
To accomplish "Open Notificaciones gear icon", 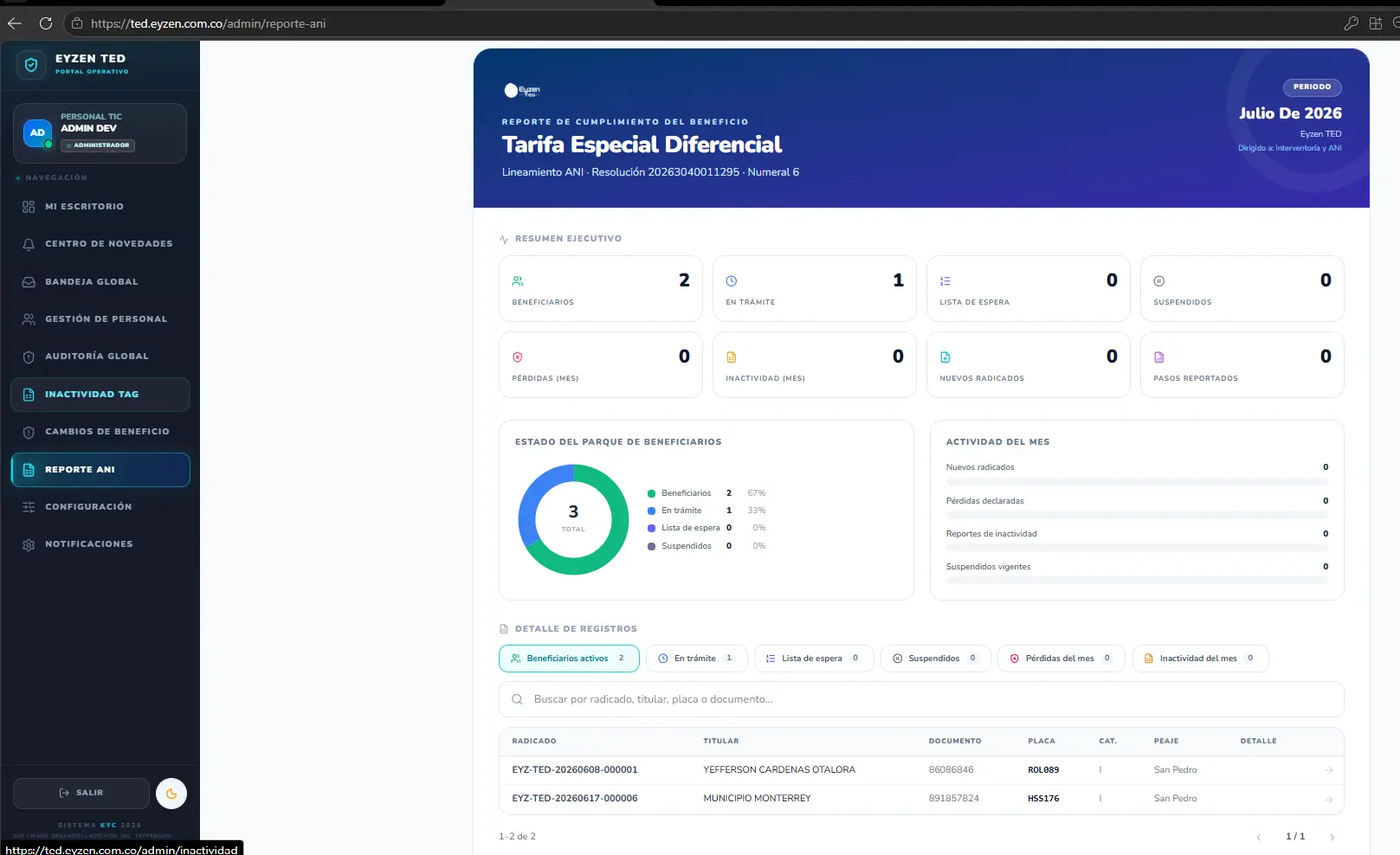I will tap(29, 544).
